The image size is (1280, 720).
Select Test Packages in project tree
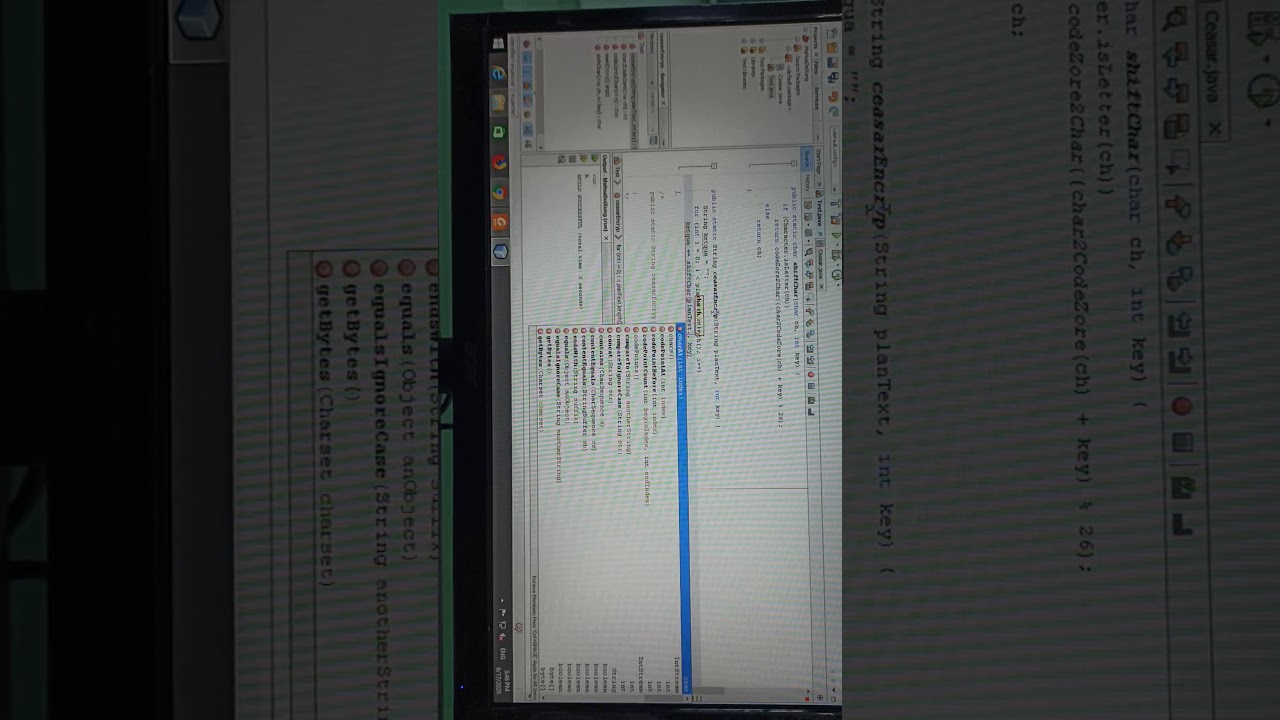(x=762, y=73)
